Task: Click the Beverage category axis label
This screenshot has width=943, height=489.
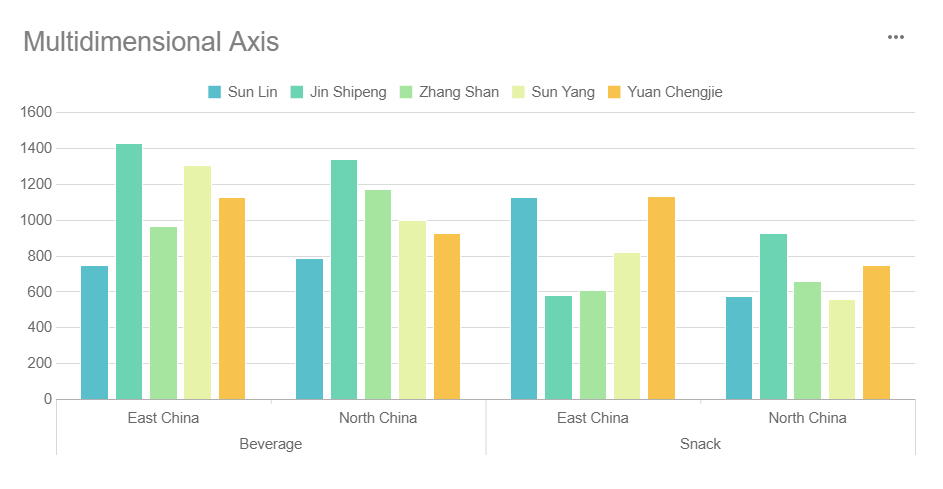Action: (270, 443)
